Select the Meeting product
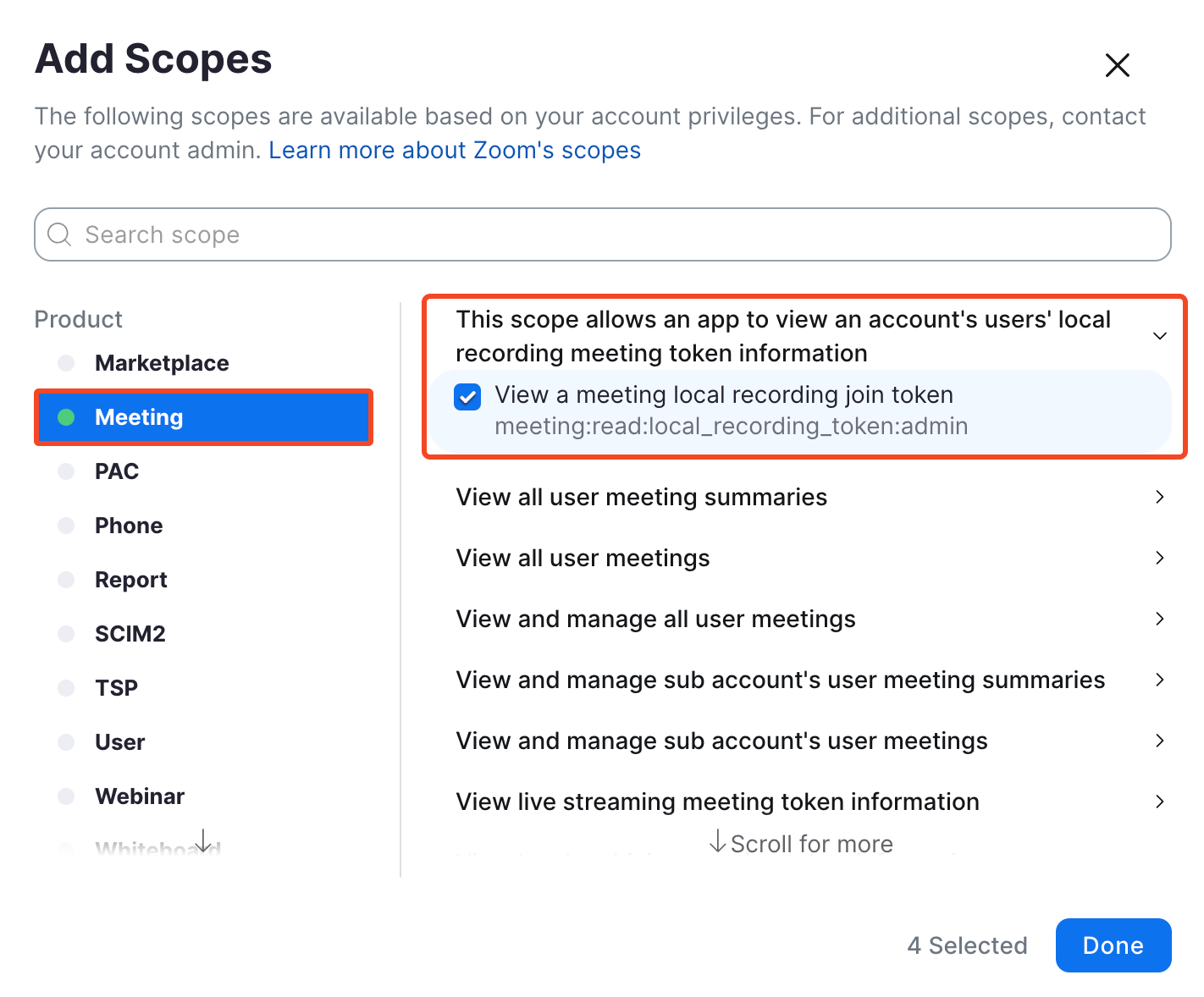The image size is (1204, 997). point(203,417)
